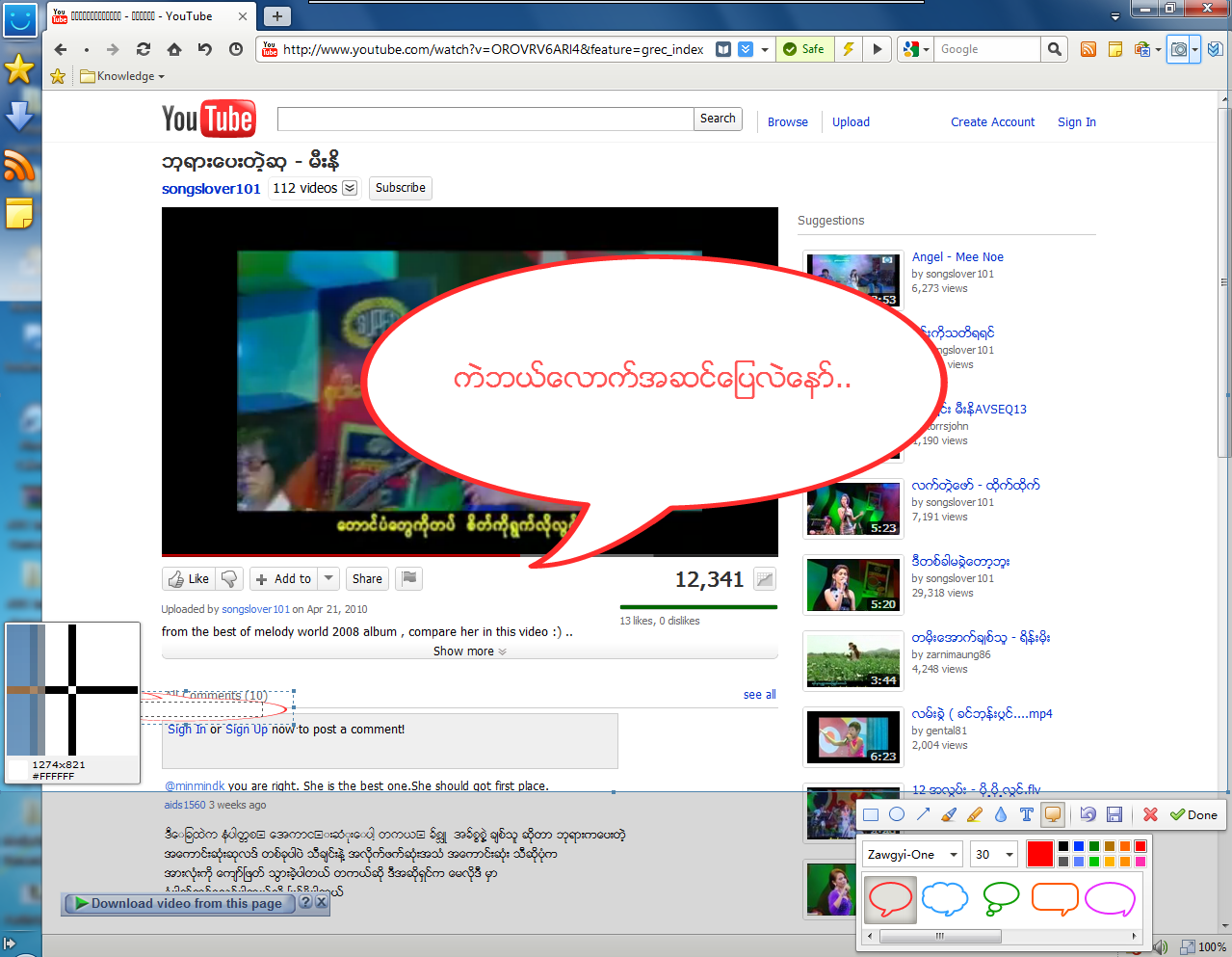This screenshot has height=957, width=1232.
Task: Click the address bar URL
Action: tap(492, 49)
